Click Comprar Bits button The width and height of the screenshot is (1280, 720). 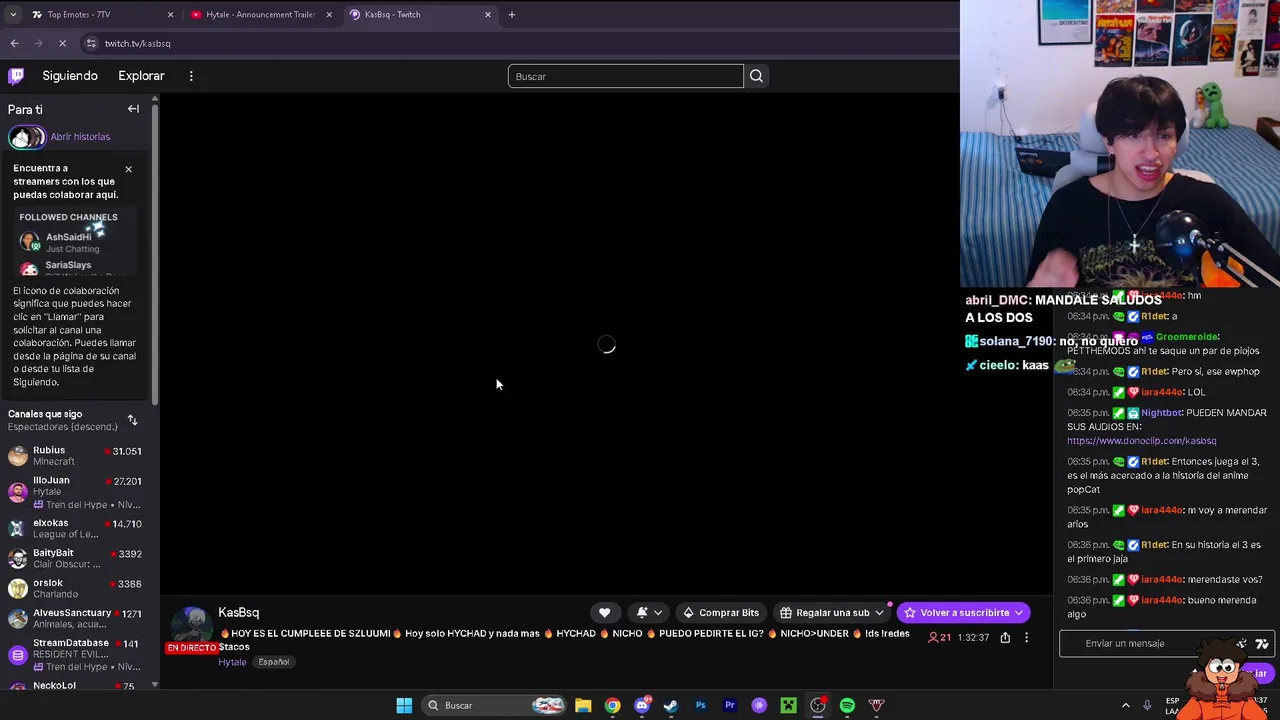(720, 613)
